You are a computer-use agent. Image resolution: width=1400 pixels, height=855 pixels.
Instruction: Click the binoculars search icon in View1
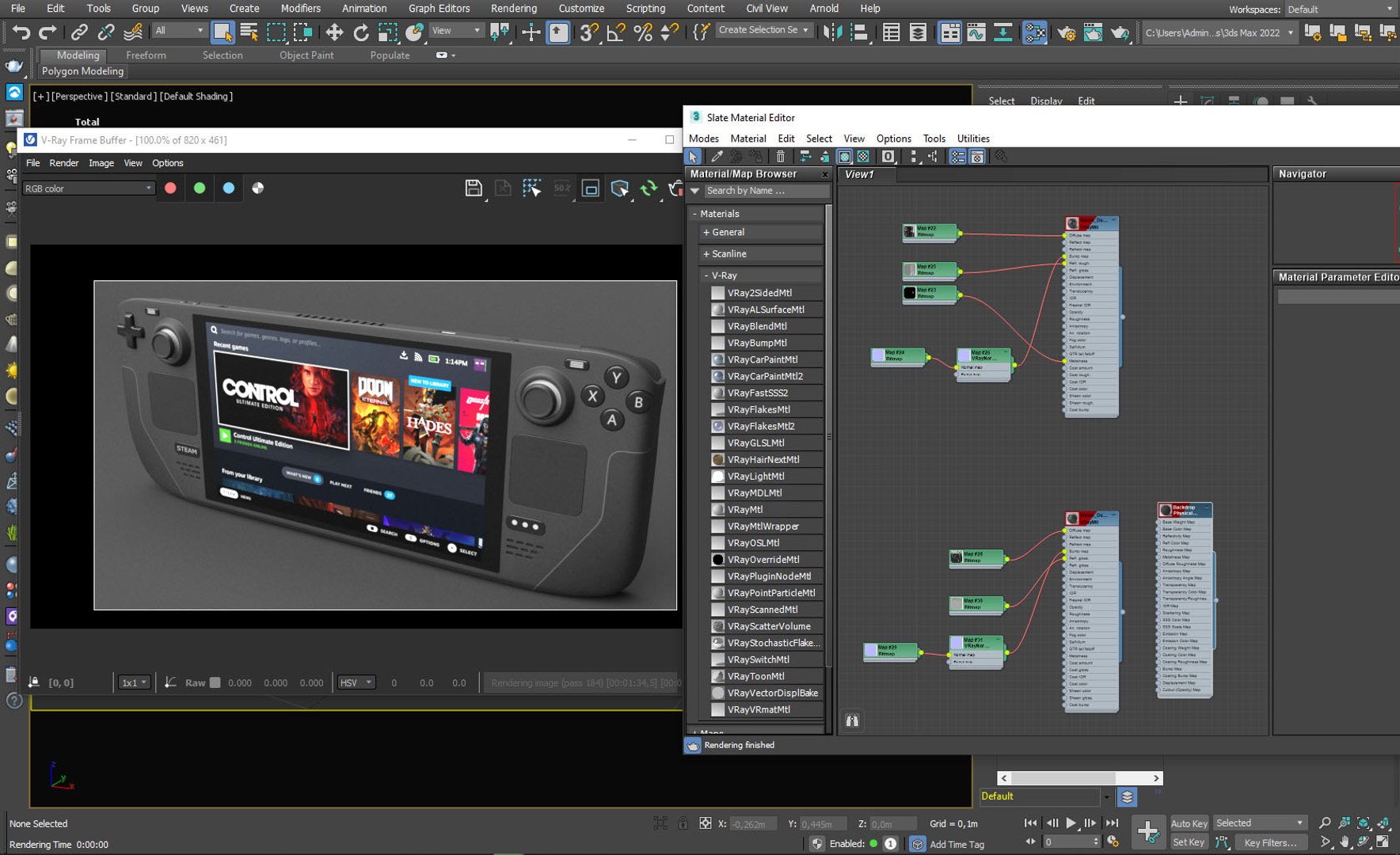852,720
